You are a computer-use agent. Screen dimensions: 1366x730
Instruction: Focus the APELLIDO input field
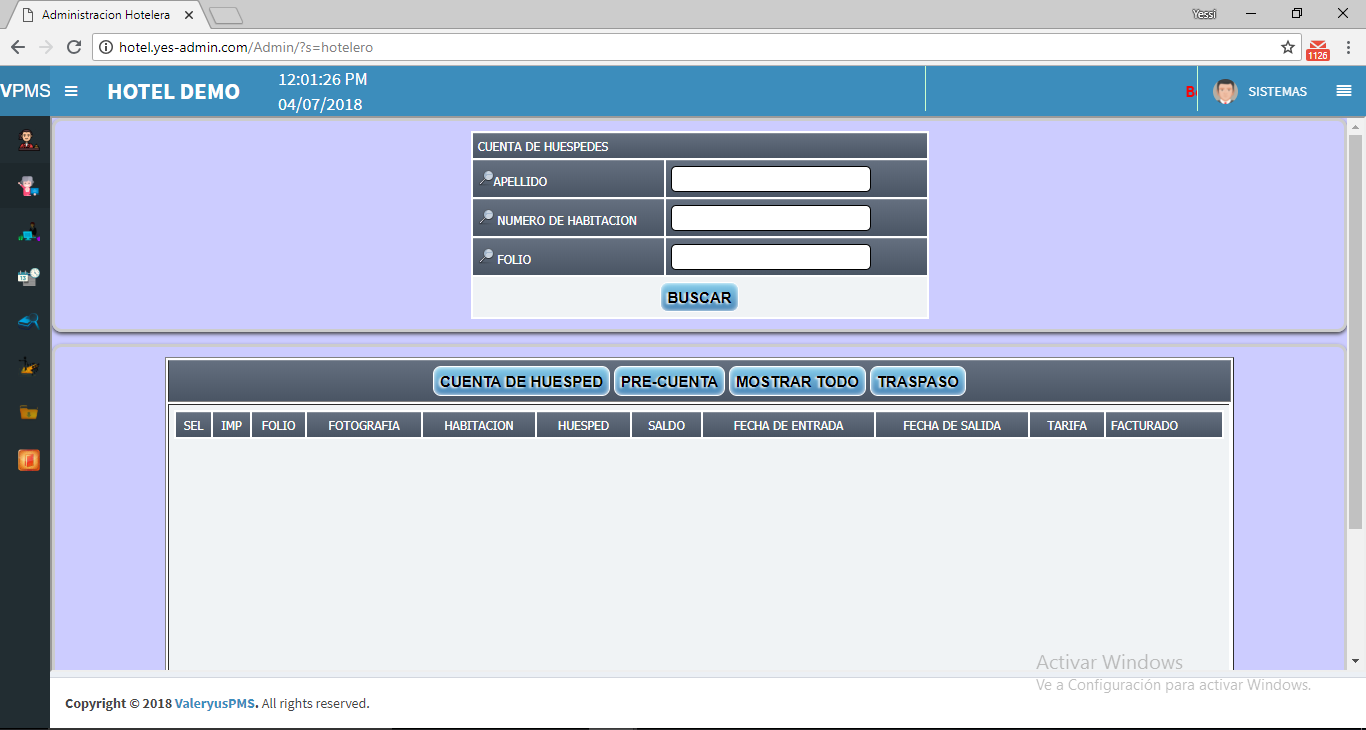point(770,179)
